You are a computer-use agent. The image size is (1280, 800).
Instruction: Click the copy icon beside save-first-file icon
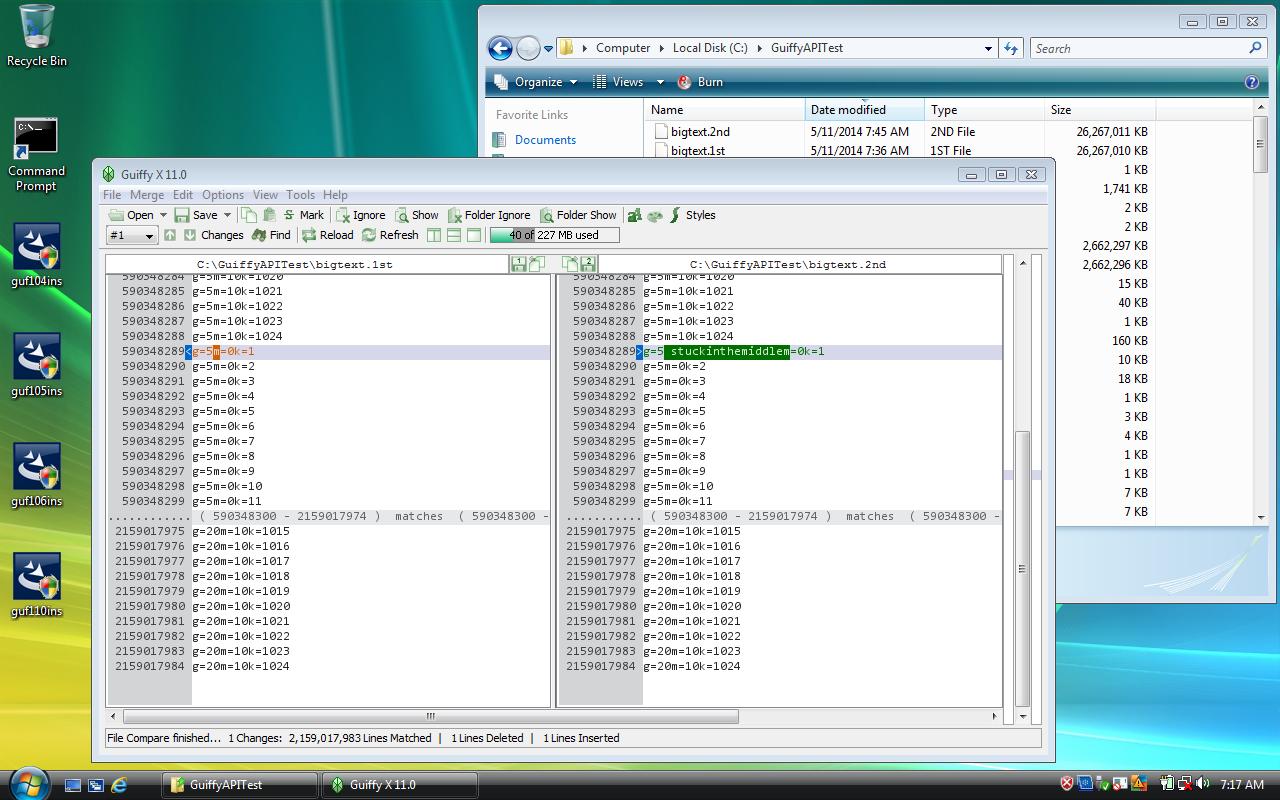tap(537, 264)
